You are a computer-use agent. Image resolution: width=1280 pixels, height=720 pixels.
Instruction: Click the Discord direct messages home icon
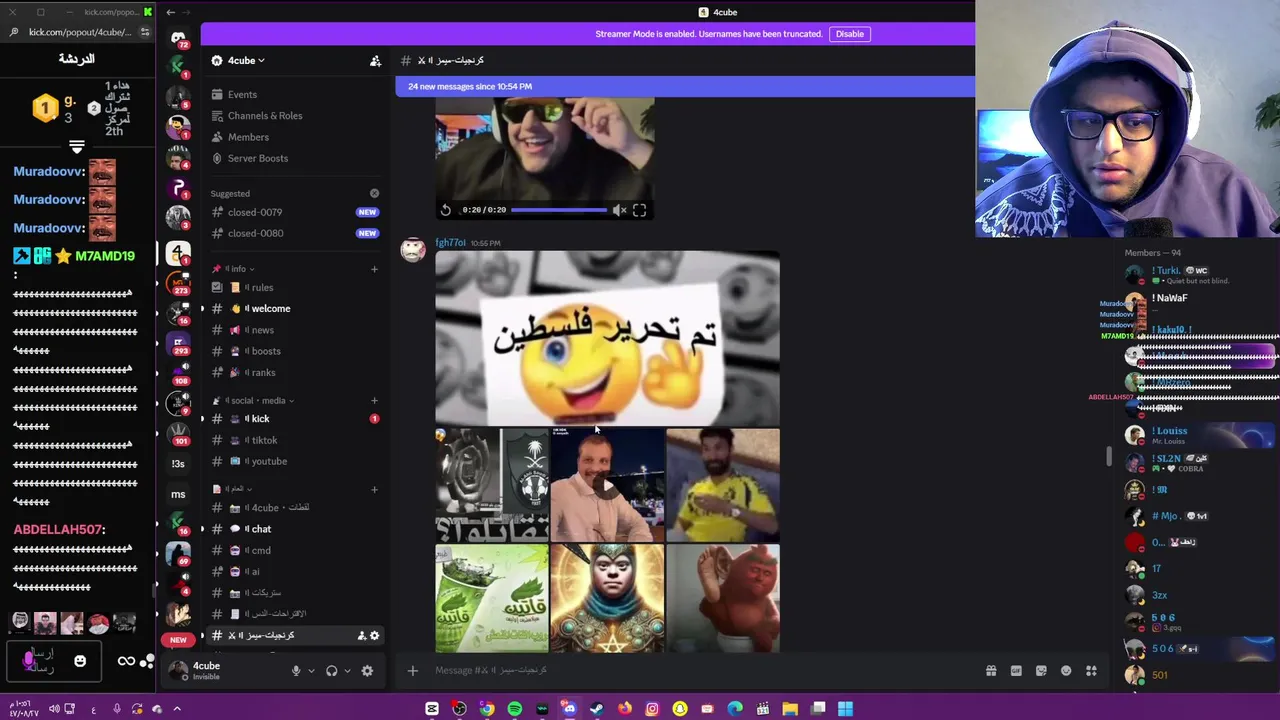pyautogui.click(x=178, y=38)
